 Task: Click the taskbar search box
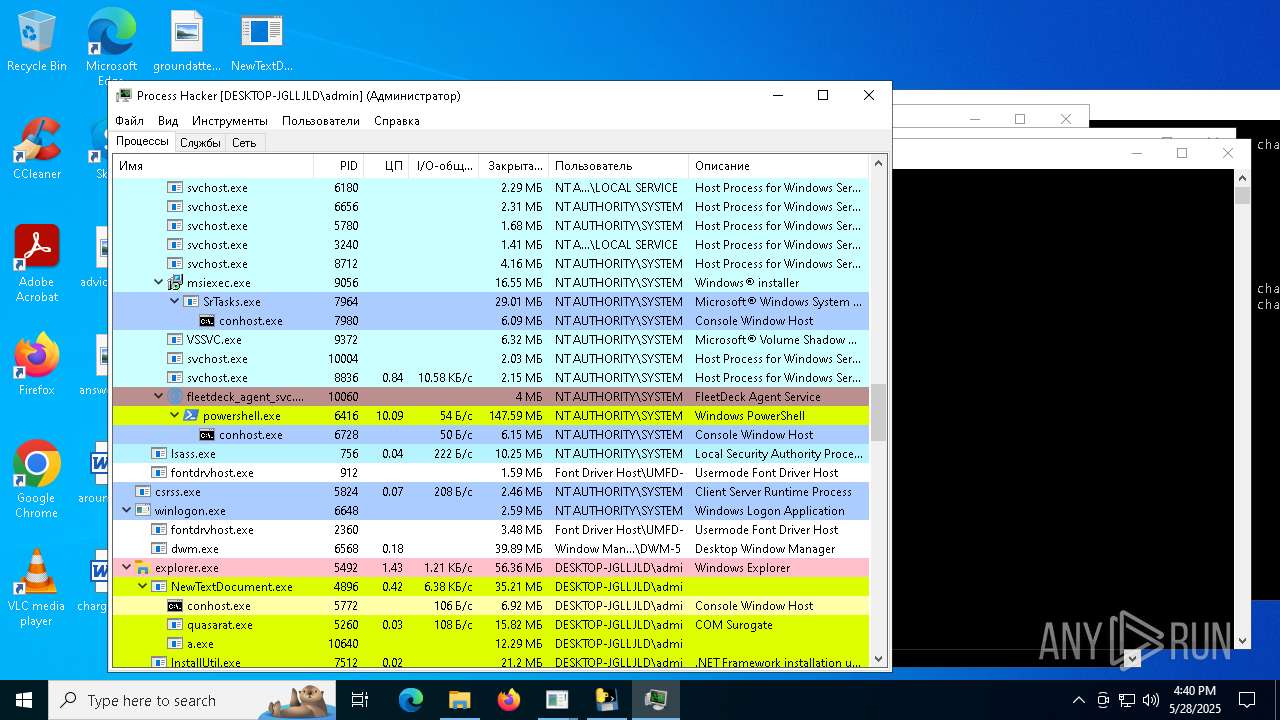192,700
